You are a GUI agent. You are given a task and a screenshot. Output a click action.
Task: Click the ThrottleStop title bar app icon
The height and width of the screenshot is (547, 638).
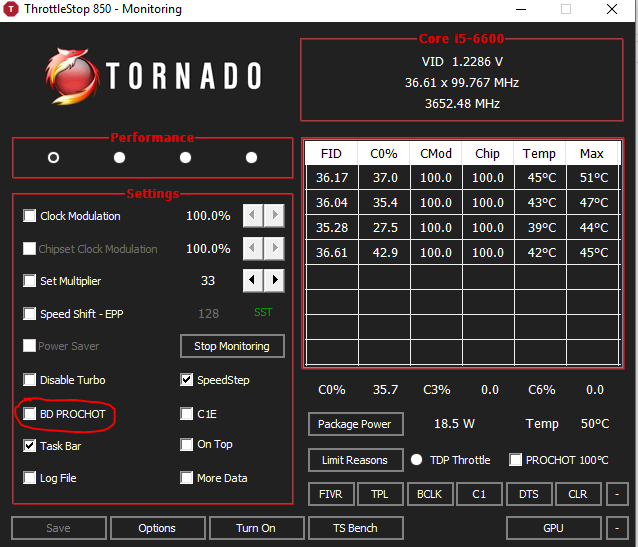11,9
